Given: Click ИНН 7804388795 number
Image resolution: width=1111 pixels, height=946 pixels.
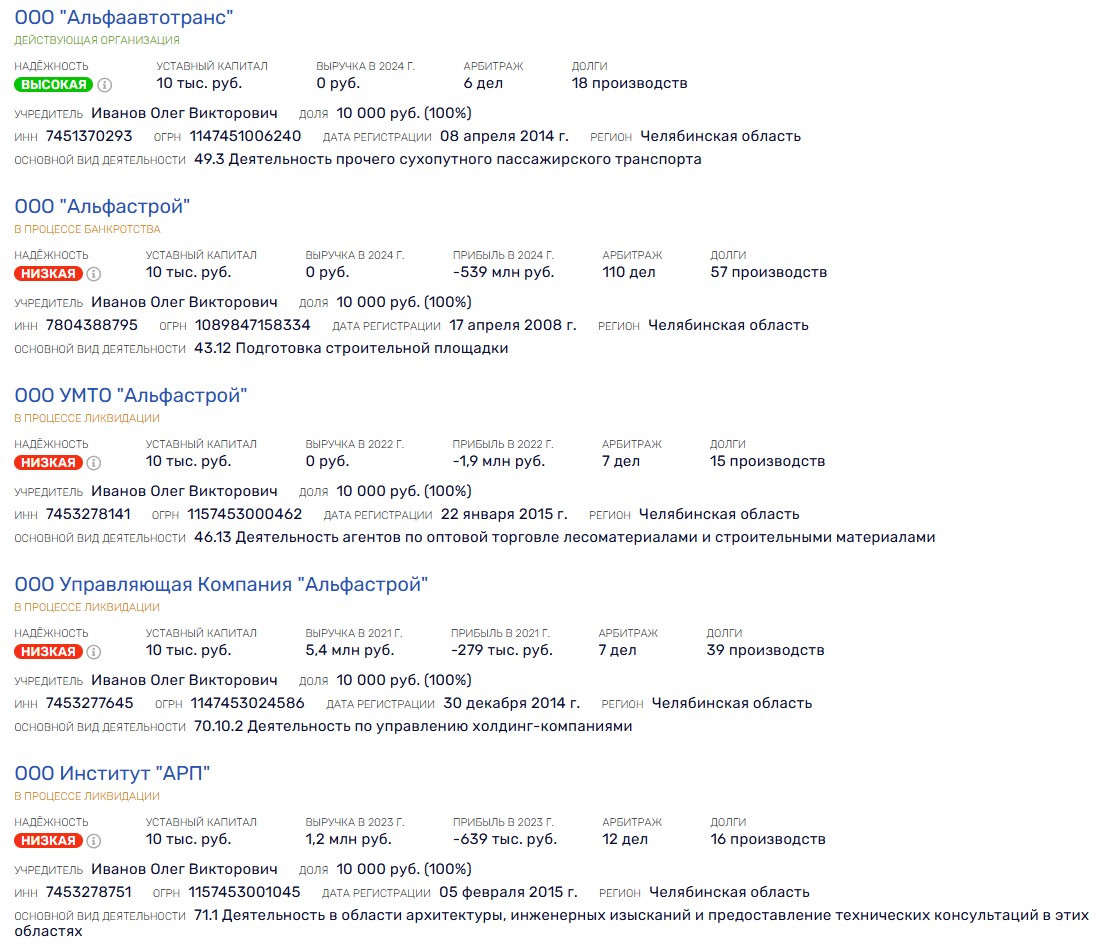Looking at the screenshot, I should point(92,325).
